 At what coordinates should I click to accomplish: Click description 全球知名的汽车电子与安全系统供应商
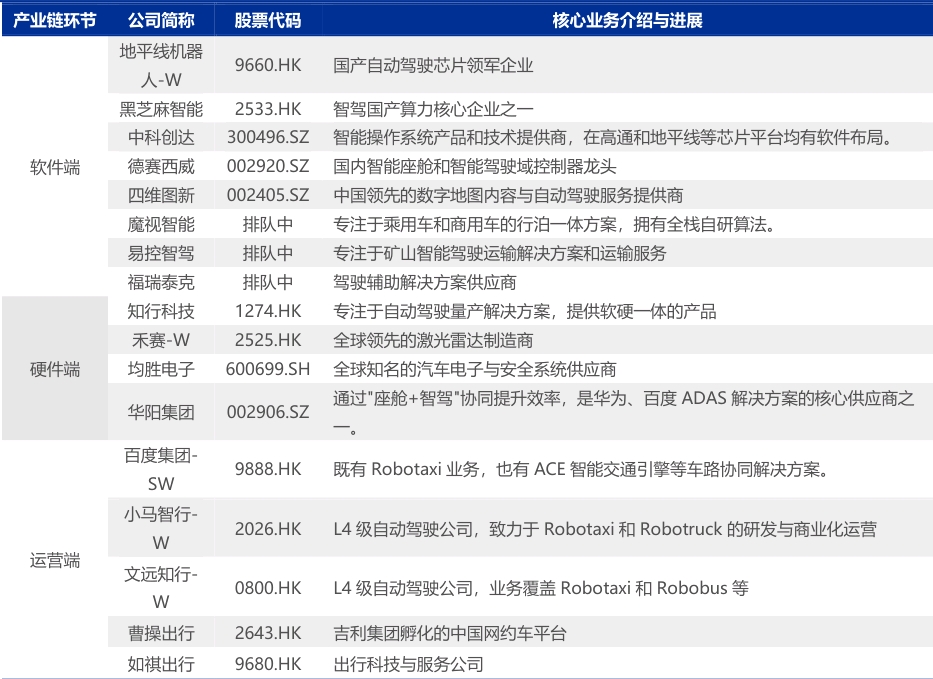[x=475, y=370]
